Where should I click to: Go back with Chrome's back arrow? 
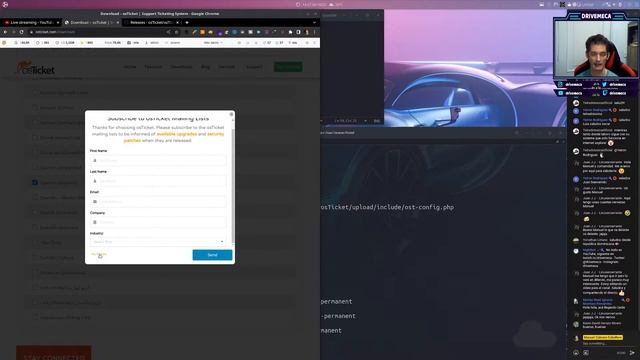pos(5,32)
